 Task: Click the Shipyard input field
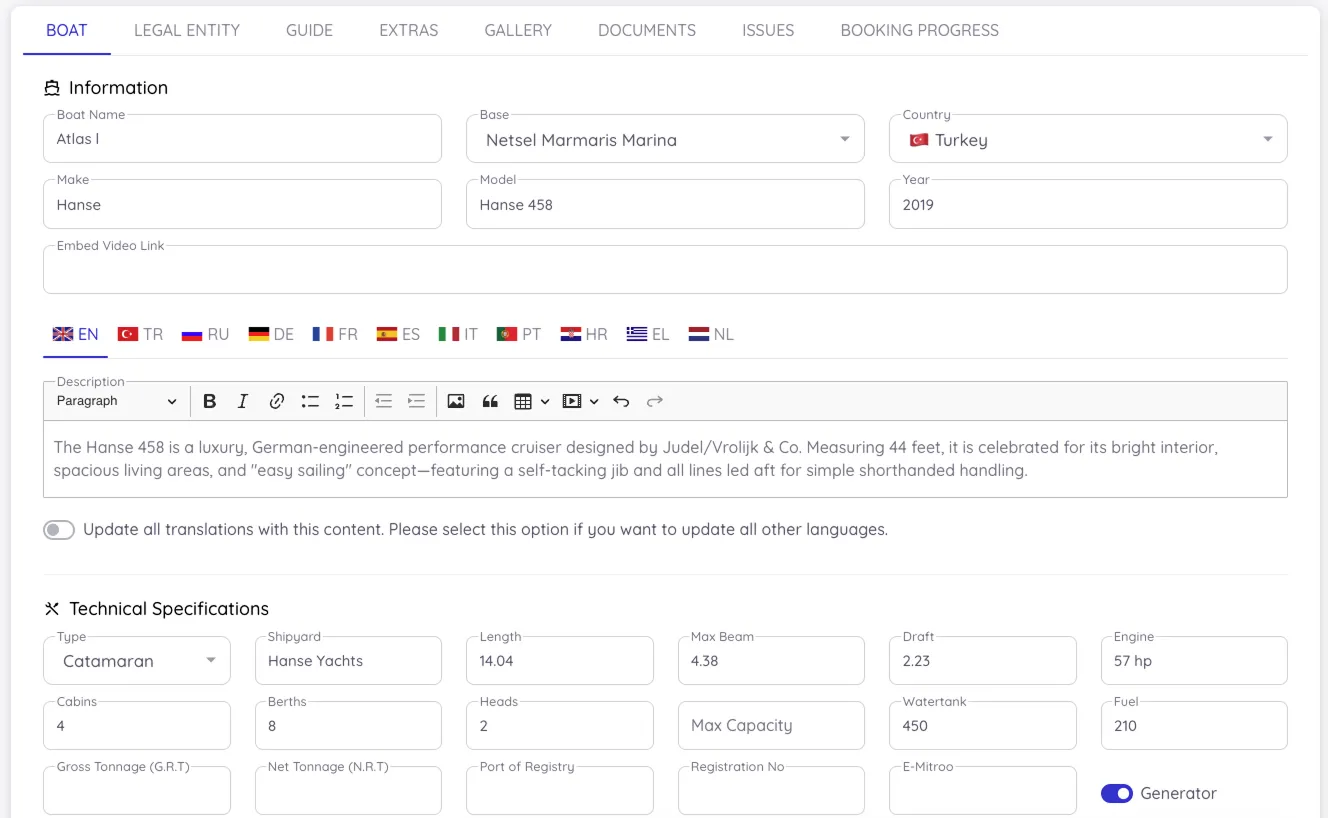pyautogui.click(x=348, y=661)
